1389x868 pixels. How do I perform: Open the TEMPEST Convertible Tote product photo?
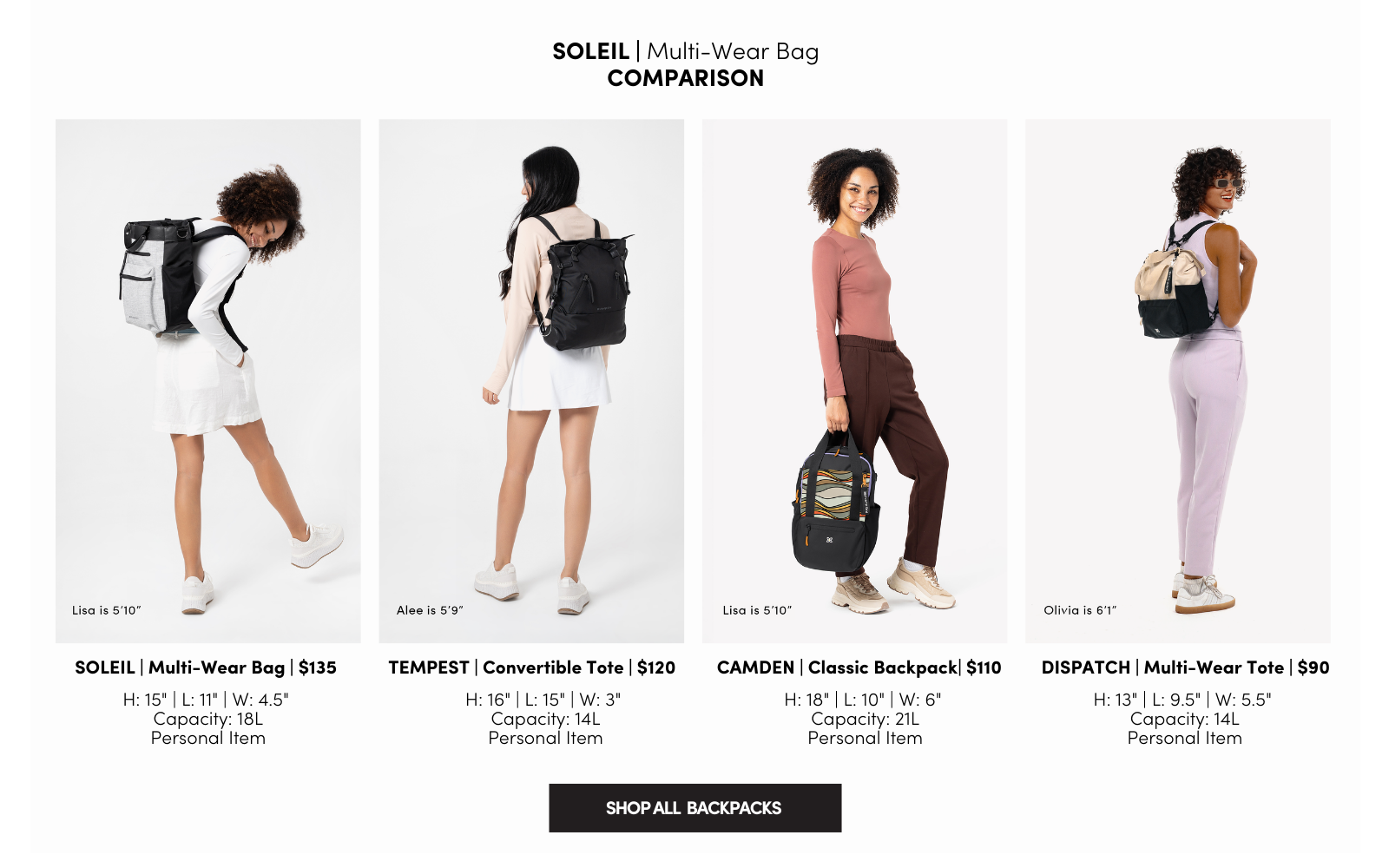tap(531, 381)
